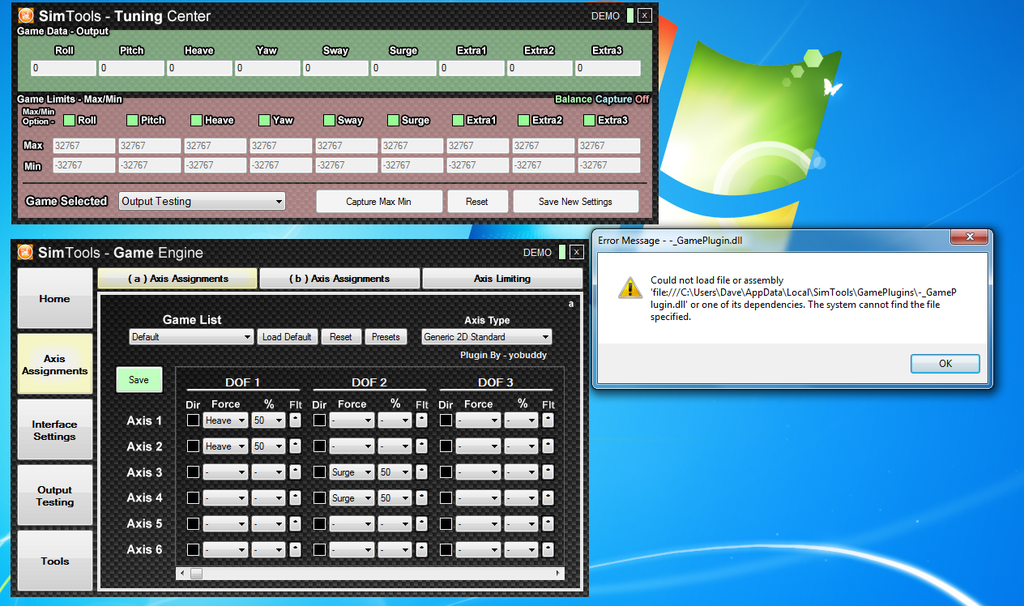Screen dimensions: 1024x606
Task: Check Dir box for Axis 1 DOF 1
Action: point(193,420)
